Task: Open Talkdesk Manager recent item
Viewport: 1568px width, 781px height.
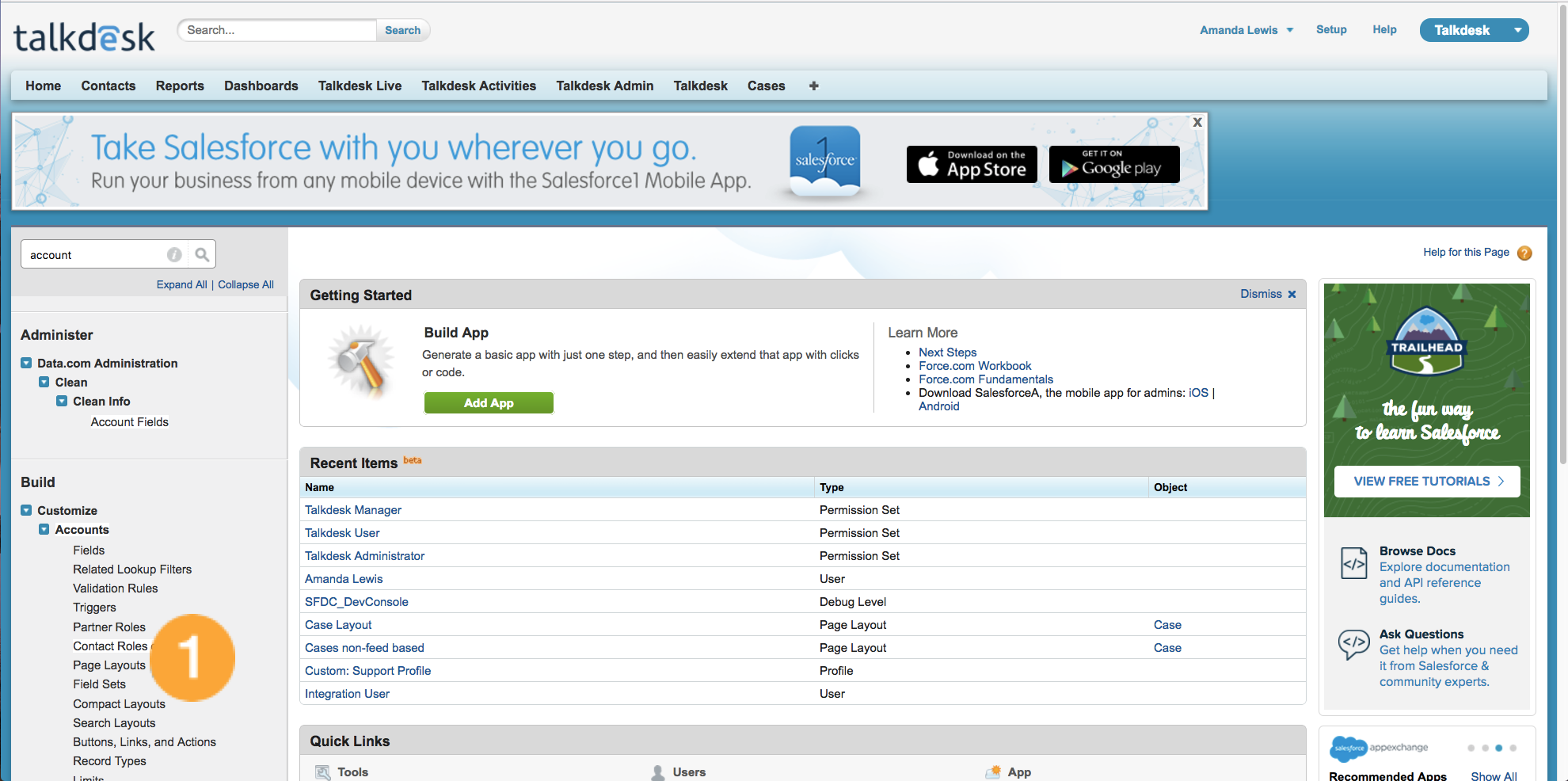Action: pyautogui.click(x=353, y=510)
